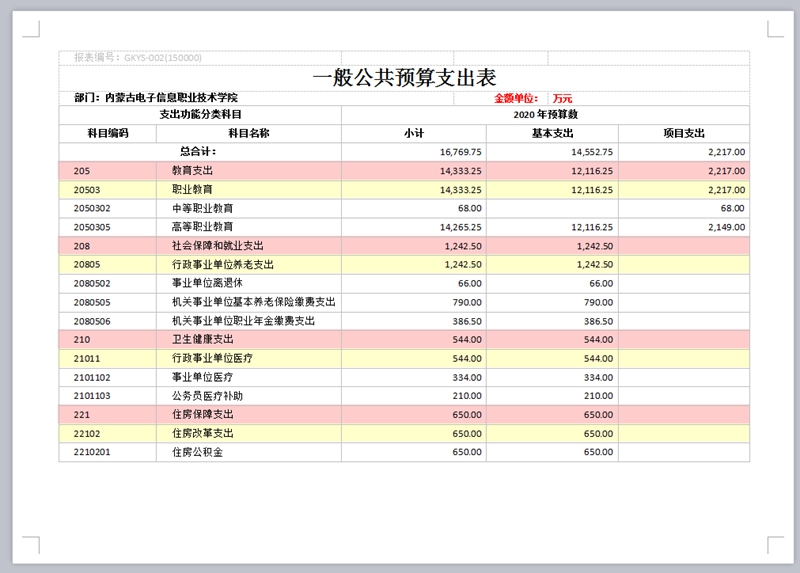Select the 小计 column header
This screenshot has height=573, width=800.
(414, 133)
